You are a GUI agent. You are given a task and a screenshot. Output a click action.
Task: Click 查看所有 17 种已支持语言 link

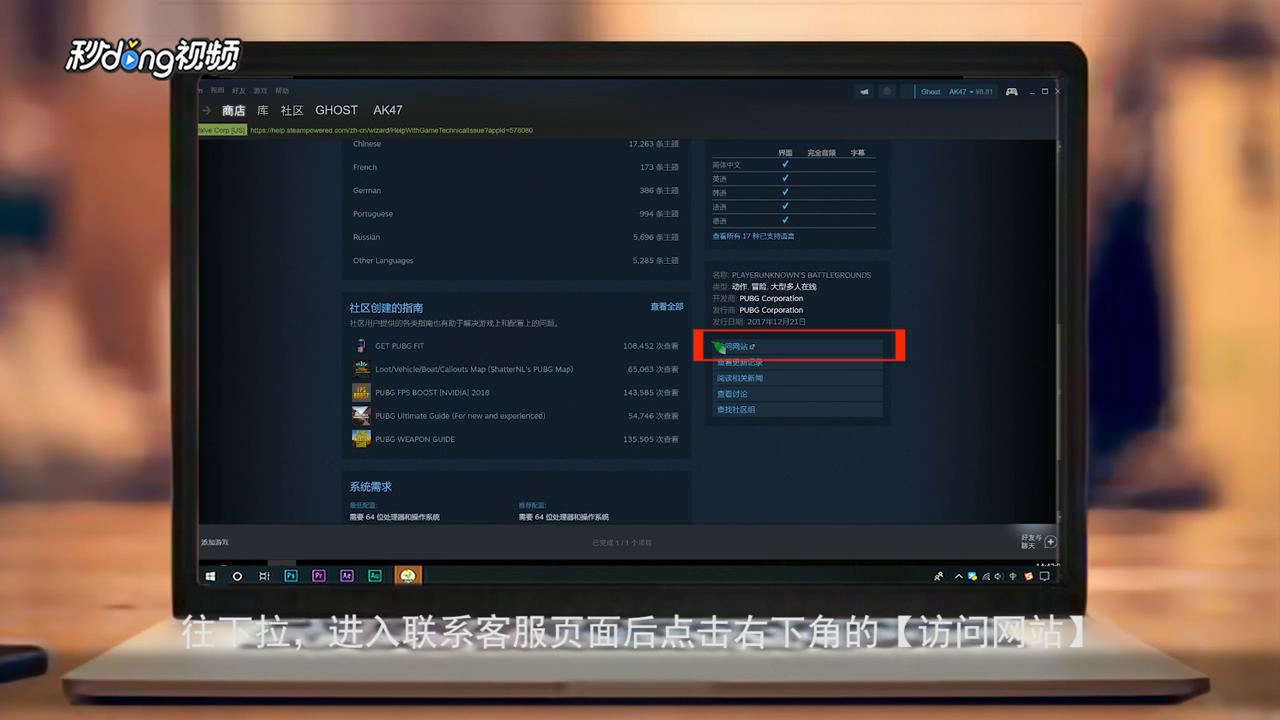tap(753, 236)
